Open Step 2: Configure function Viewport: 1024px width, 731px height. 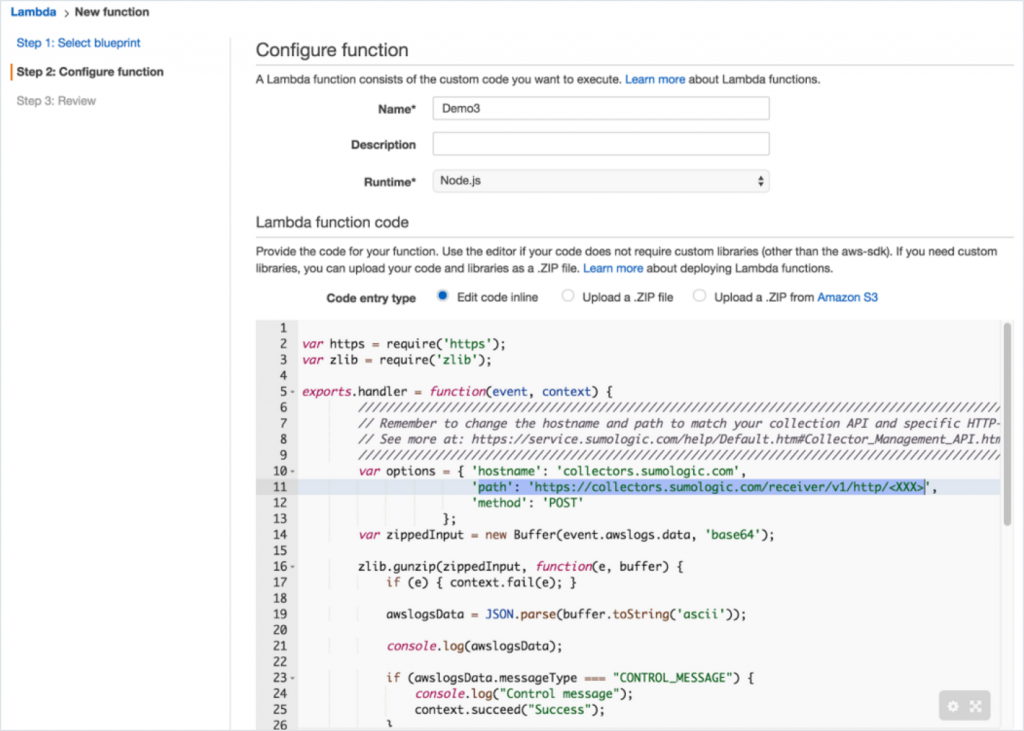(x=90, y=72)
